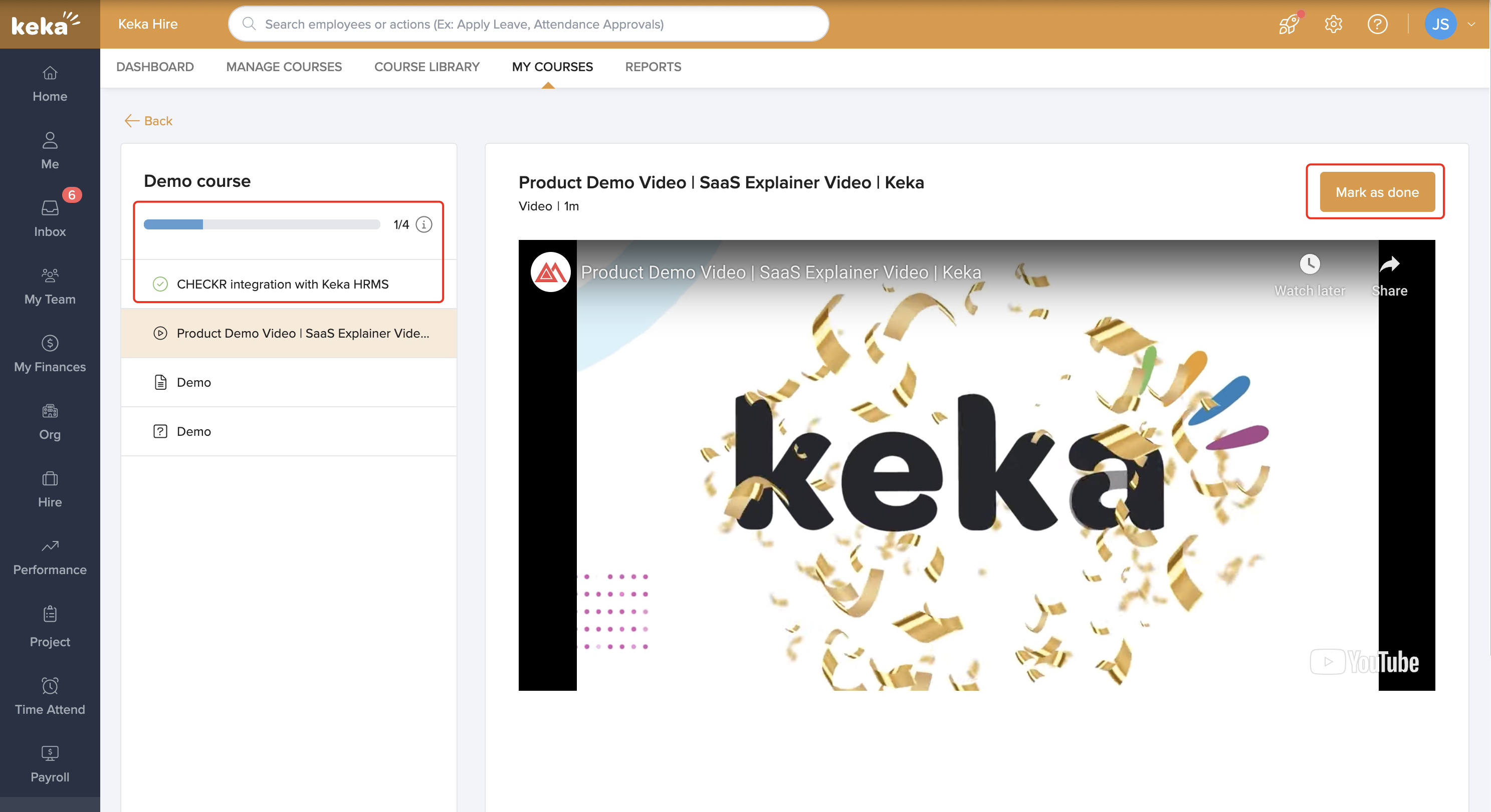Viewport: 1491px width, 812px height.
Task: Open My Finances from the sidebar
Action: click(x=49, y=352)
